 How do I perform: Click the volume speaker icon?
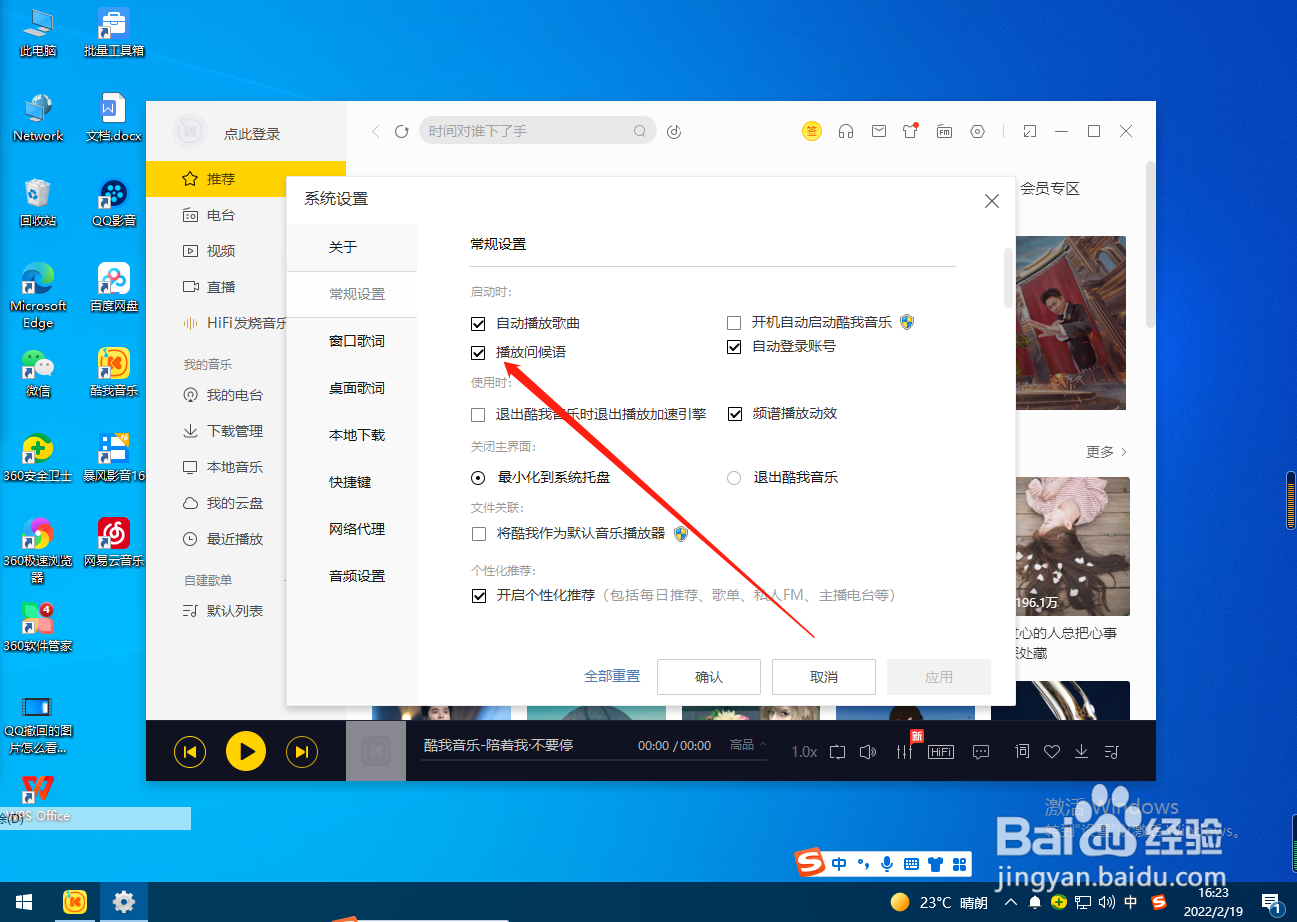[869, 751]
